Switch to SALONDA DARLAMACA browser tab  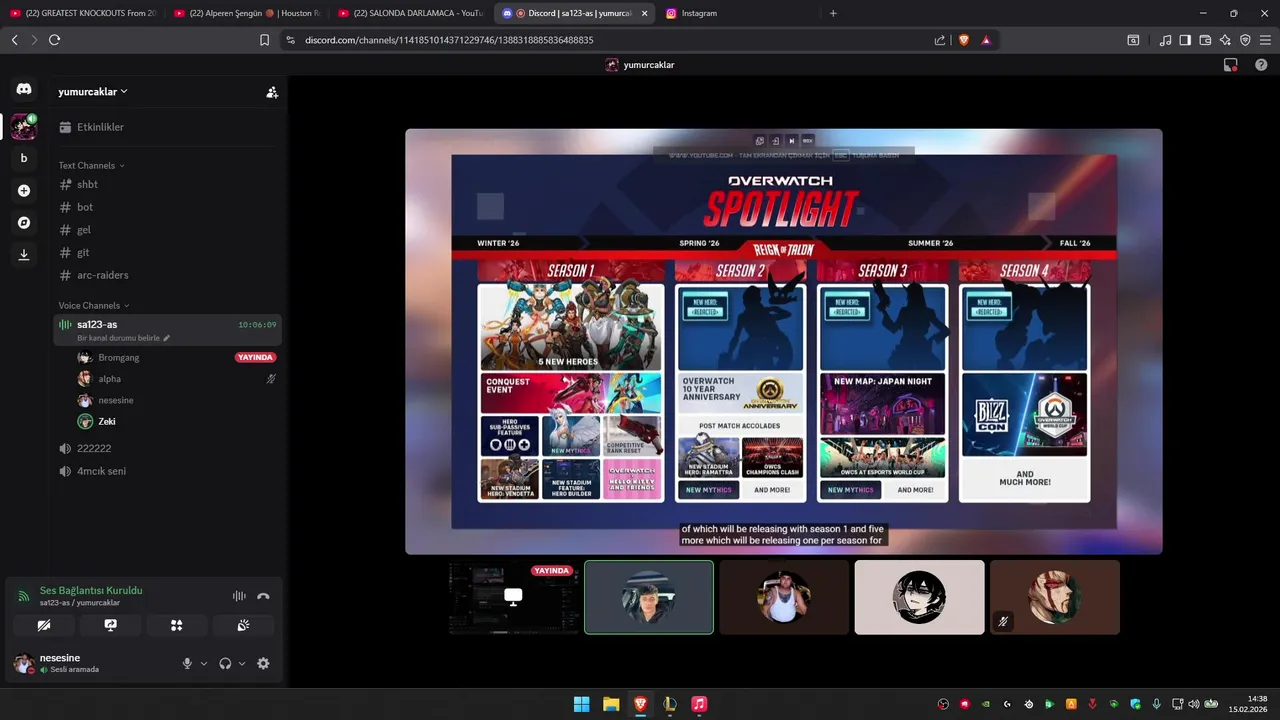pos(411,13)
